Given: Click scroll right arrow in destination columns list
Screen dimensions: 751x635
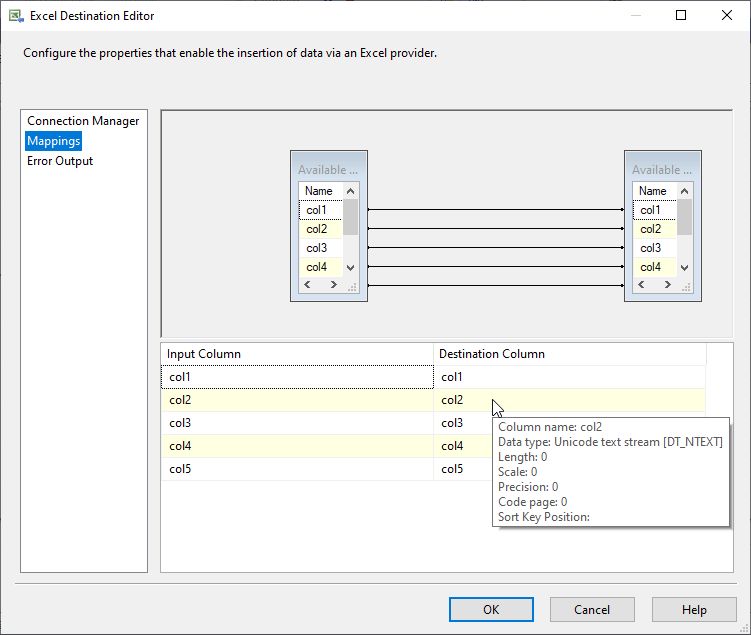Looking at the screenshot, I should pos(667,284).
